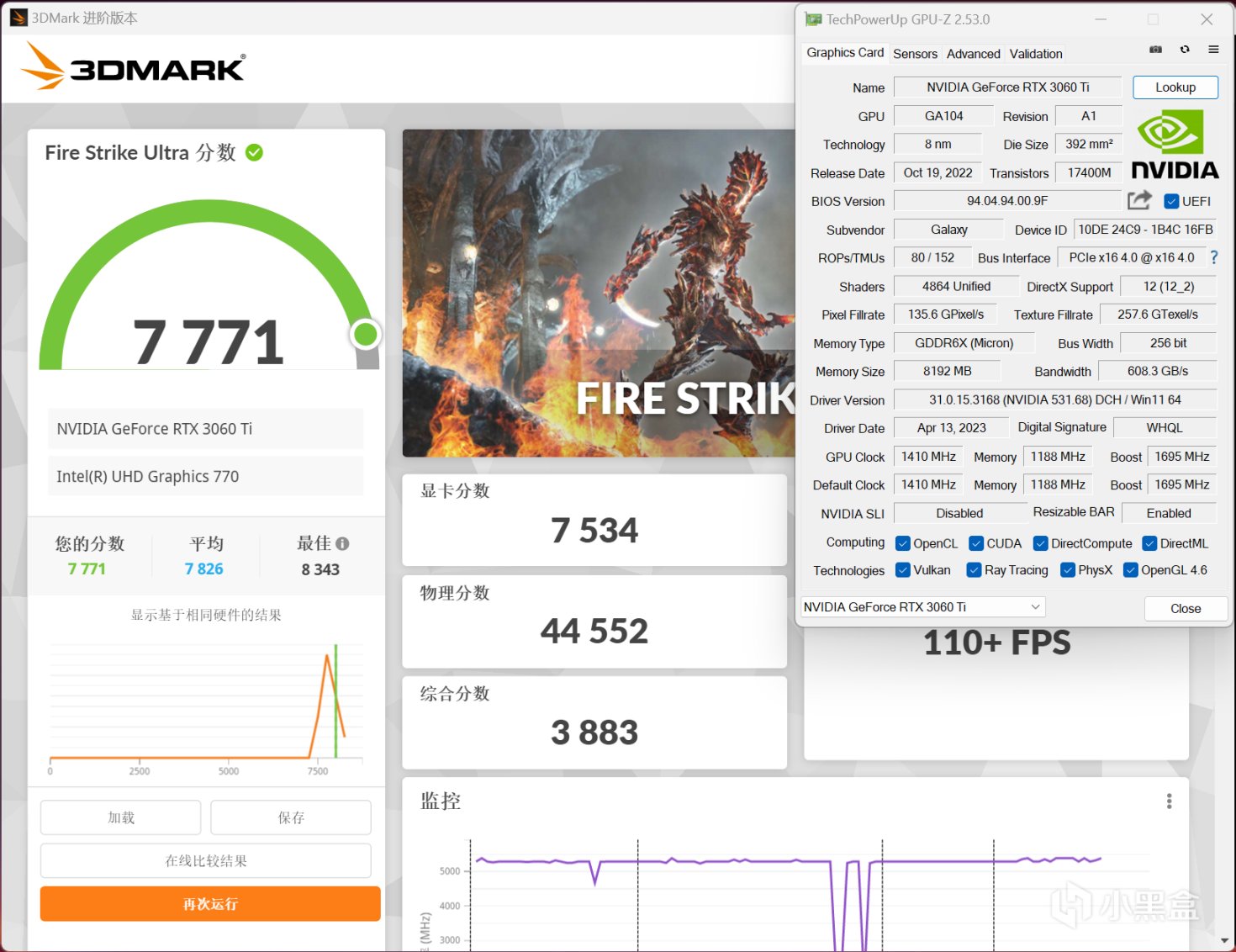
Task: Click the Driver Version field
Action: coord(1054,400)
